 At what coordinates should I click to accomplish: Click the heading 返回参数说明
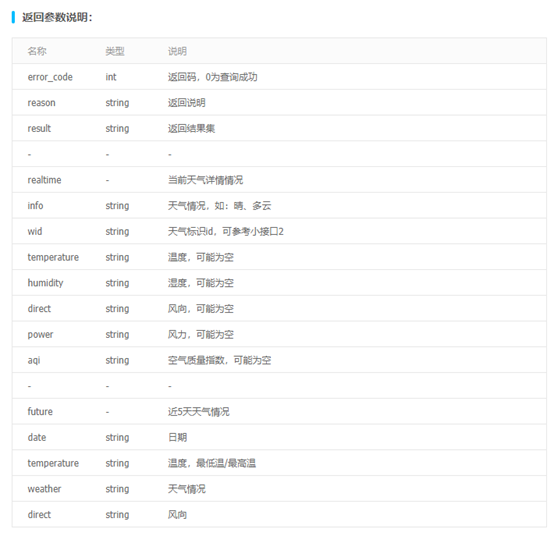(57, 17)
